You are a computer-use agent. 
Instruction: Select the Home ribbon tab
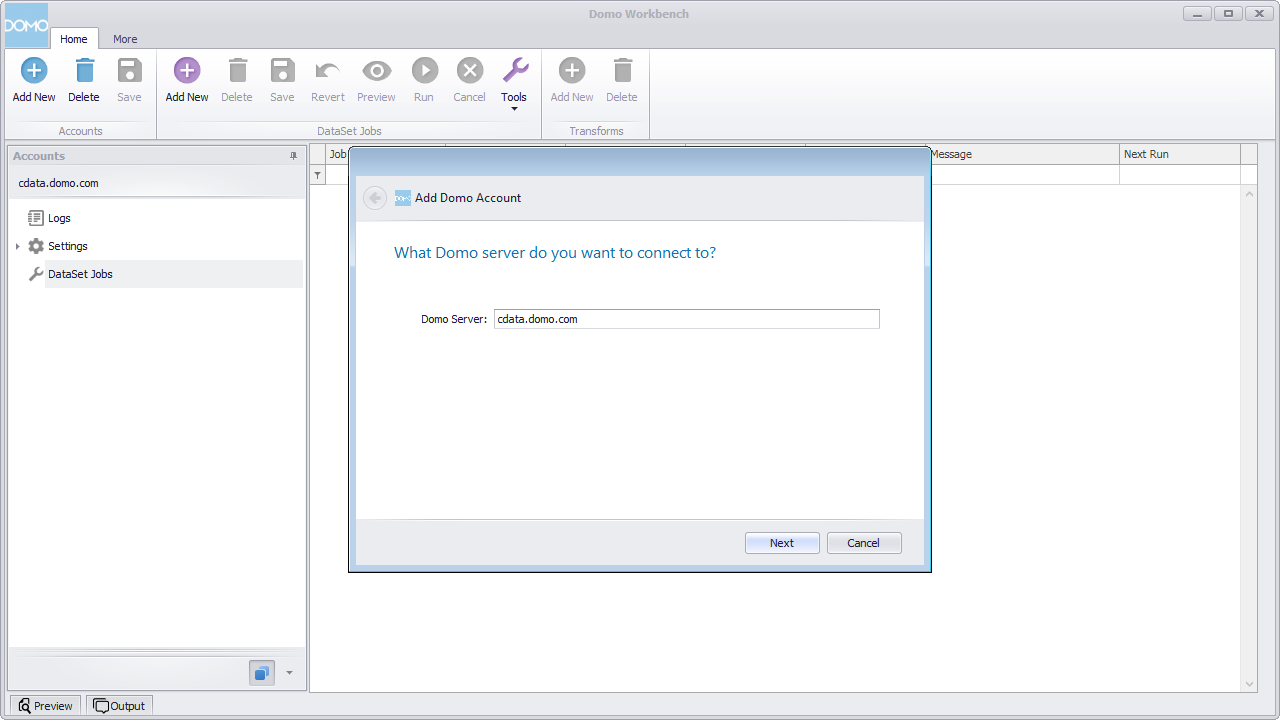tap(74, 39)
